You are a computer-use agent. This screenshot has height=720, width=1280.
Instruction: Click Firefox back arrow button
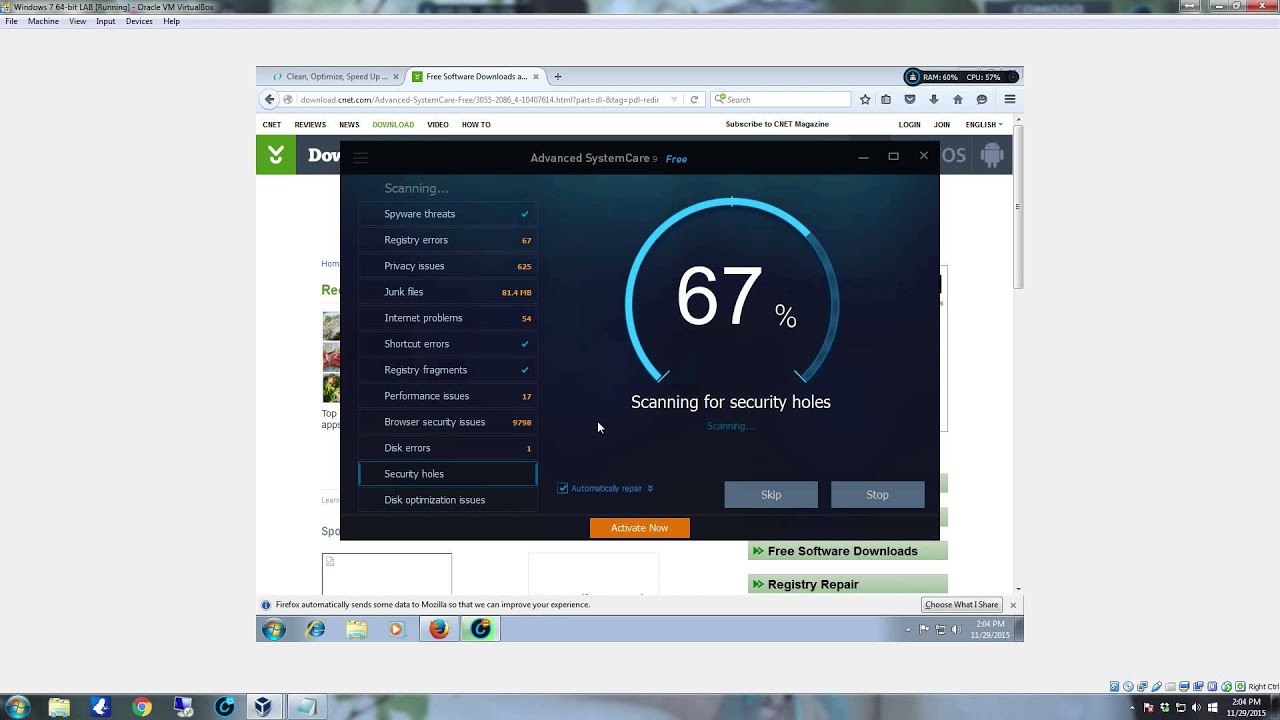tap(269, 99)
